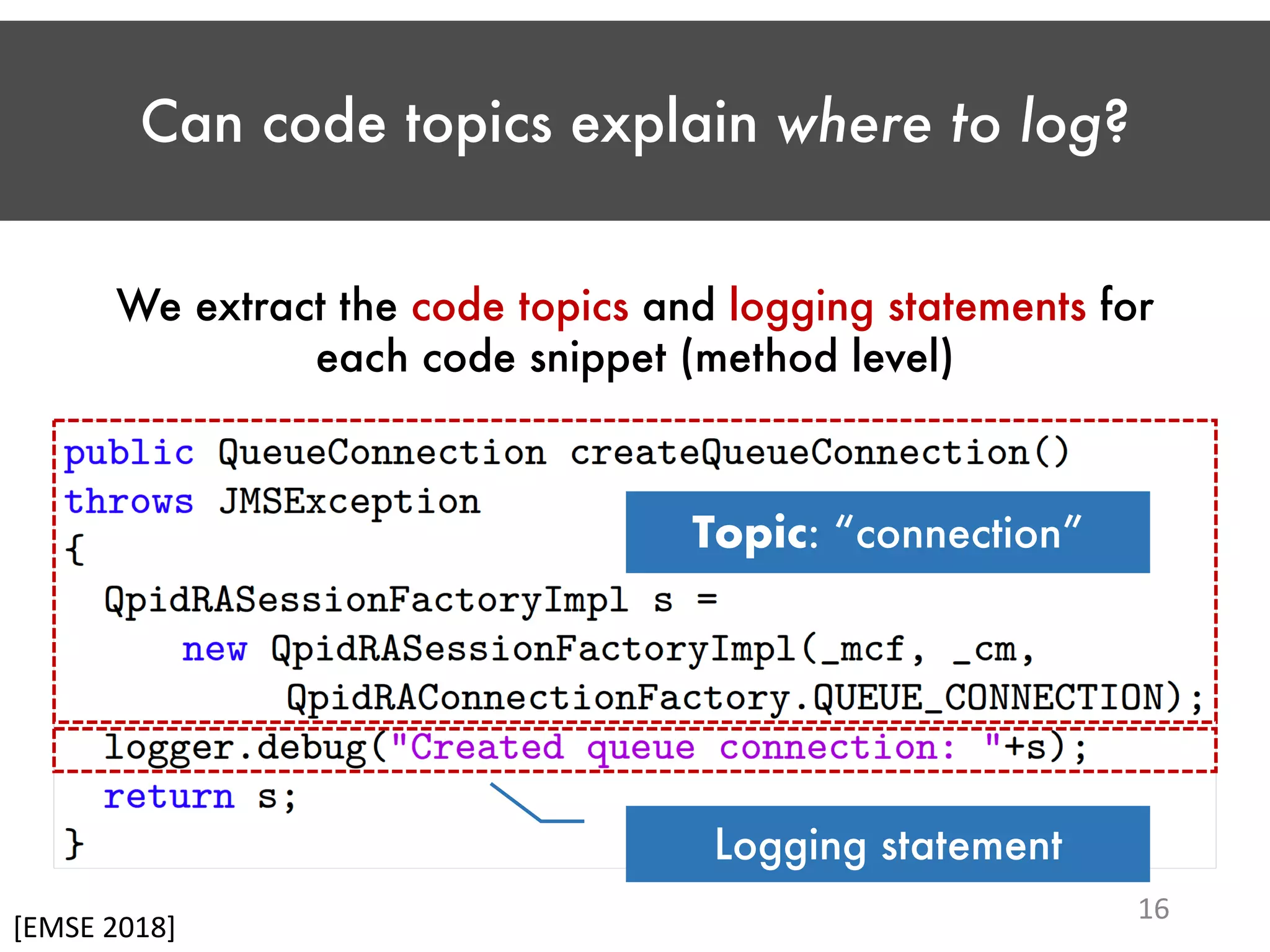The image size is (1270, 952).
Task: Click 'QpidRAConnectionFactory.QUEUE_CONNECTION);' code line
Action: pyautogui.click(x=745, y=699)
